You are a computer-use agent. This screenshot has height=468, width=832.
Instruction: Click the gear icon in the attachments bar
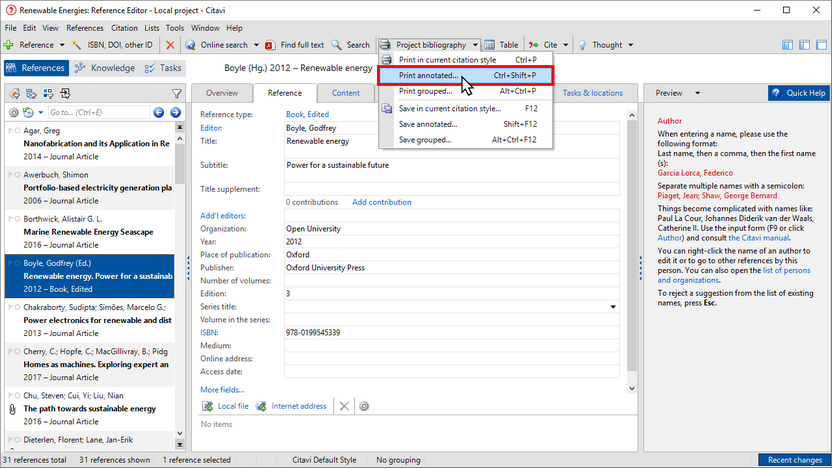(x=364, y=406)
